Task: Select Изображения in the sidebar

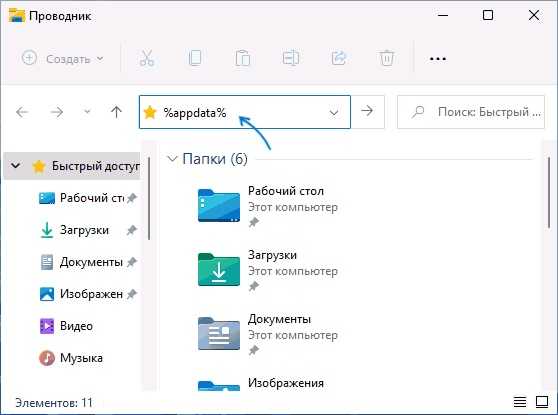Action: (81, 294)
